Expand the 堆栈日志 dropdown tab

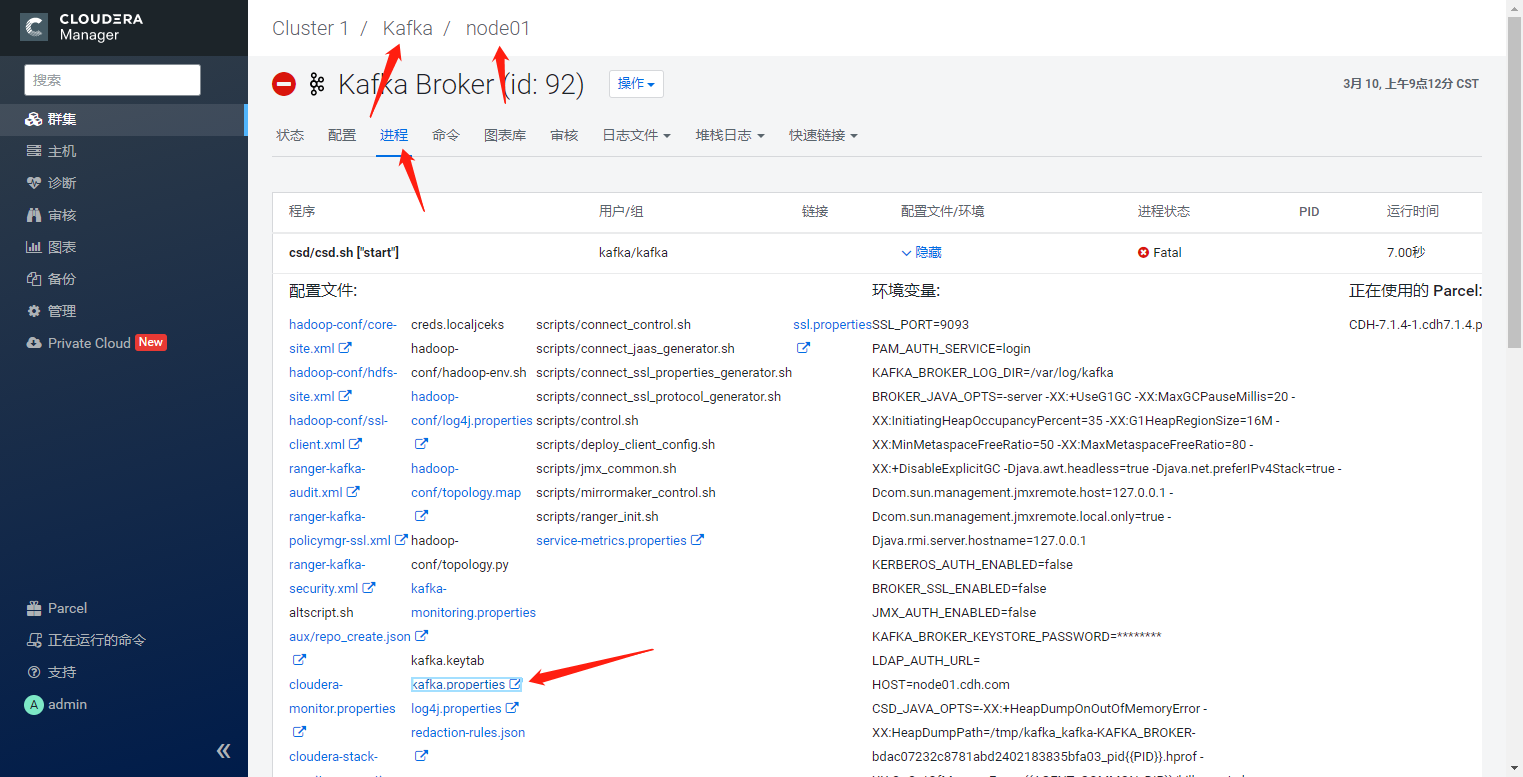(x=730, y=135)
